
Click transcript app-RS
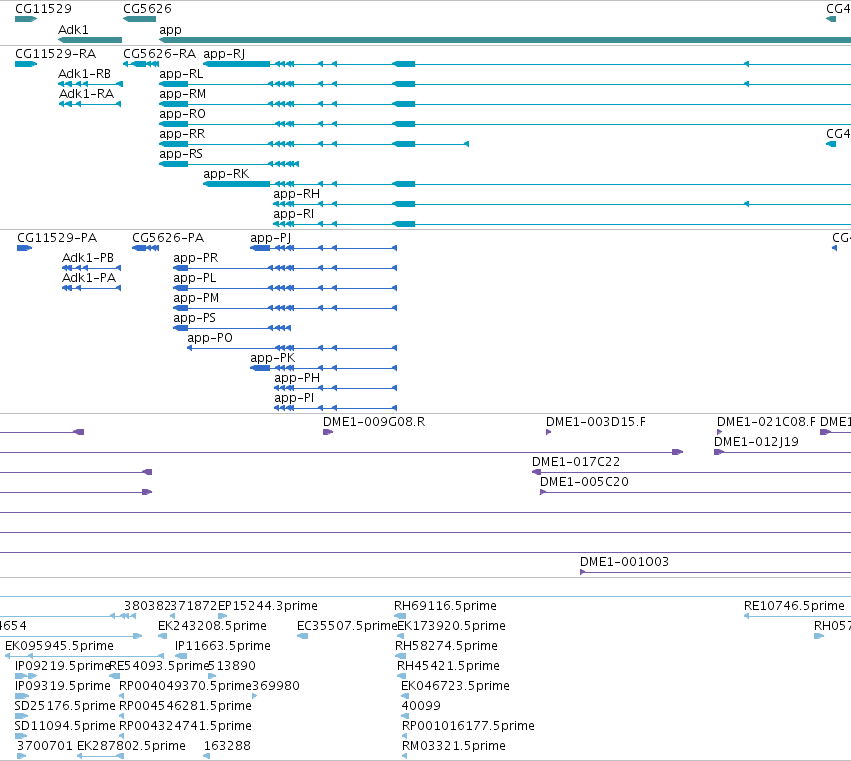tap(229, 164)
